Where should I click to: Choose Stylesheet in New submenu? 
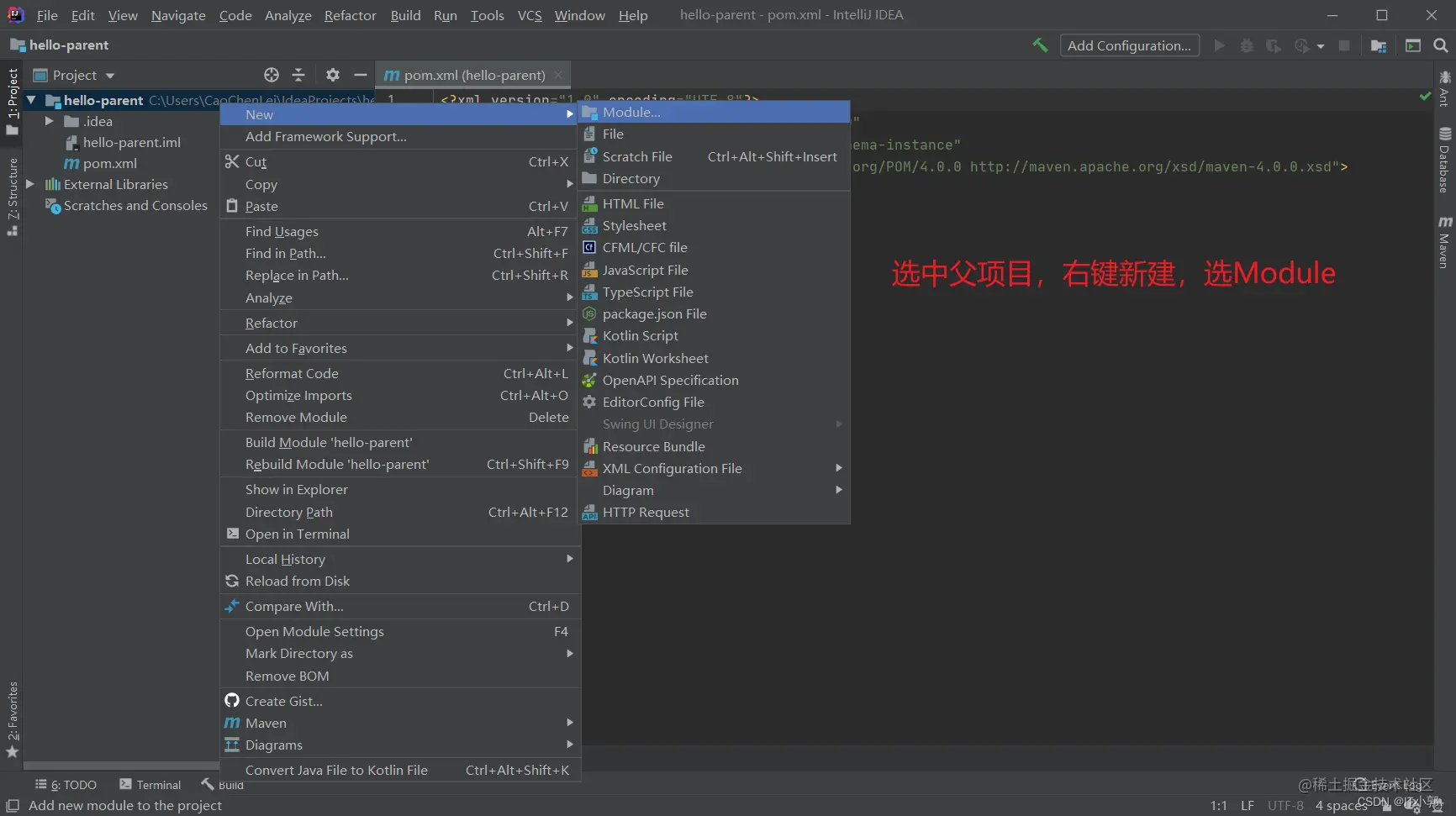714,225
